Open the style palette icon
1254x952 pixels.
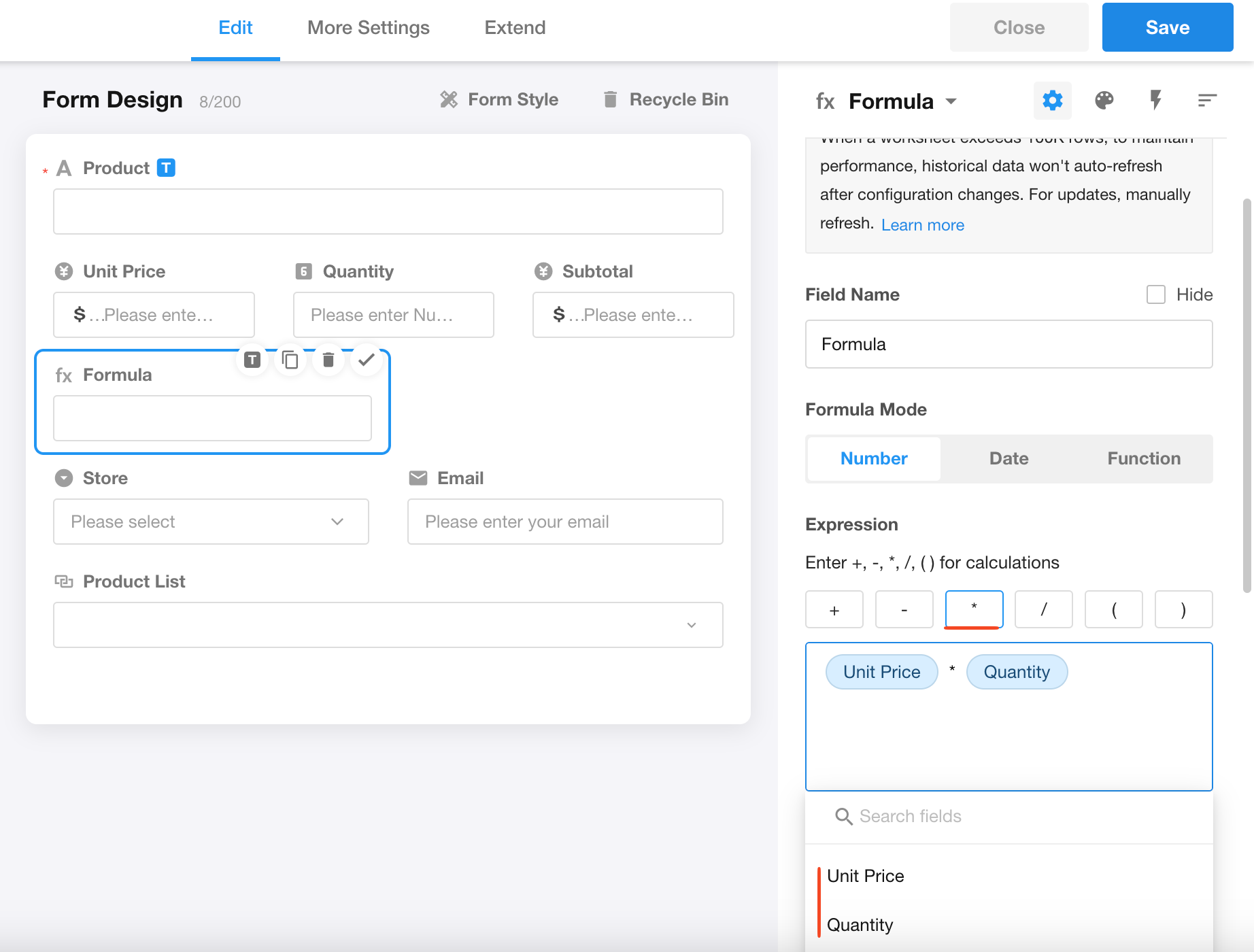(1104, 101)
